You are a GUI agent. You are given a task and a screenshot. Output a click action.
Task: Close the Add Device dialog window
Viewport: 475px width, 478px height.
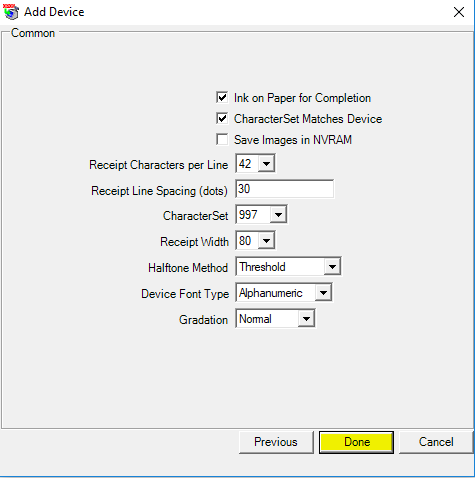click(459, 12)
